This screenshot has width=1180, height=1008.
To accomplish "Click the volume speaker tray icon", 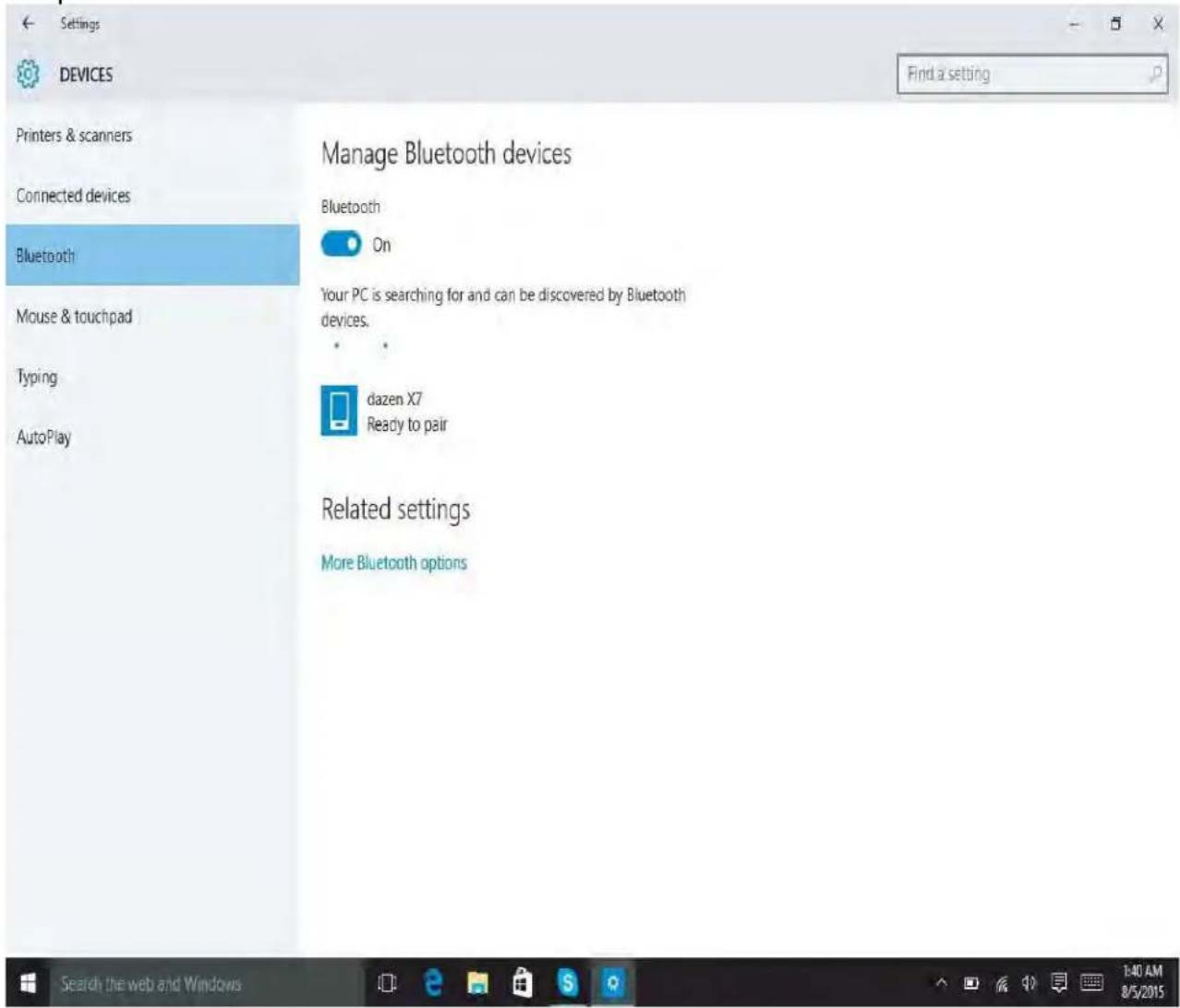I will point(1029,985).
